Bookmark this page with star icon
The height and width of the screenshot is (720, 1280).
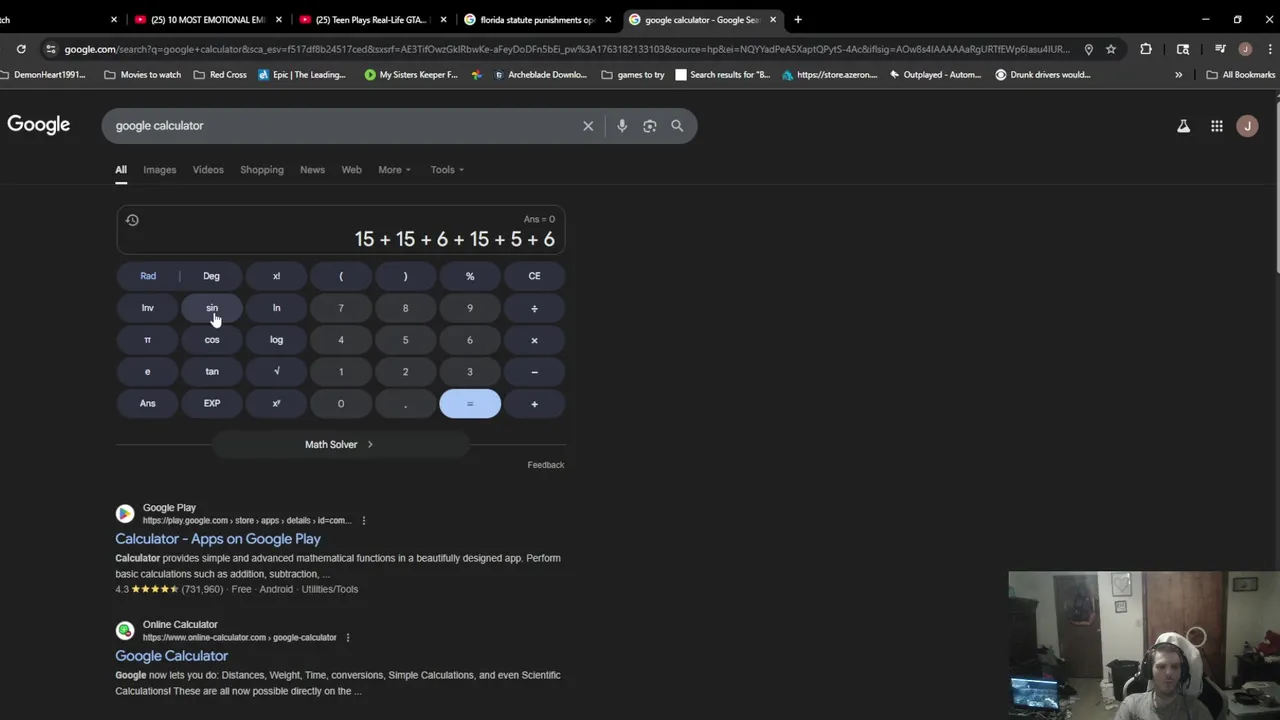(x=1111, y=49)
